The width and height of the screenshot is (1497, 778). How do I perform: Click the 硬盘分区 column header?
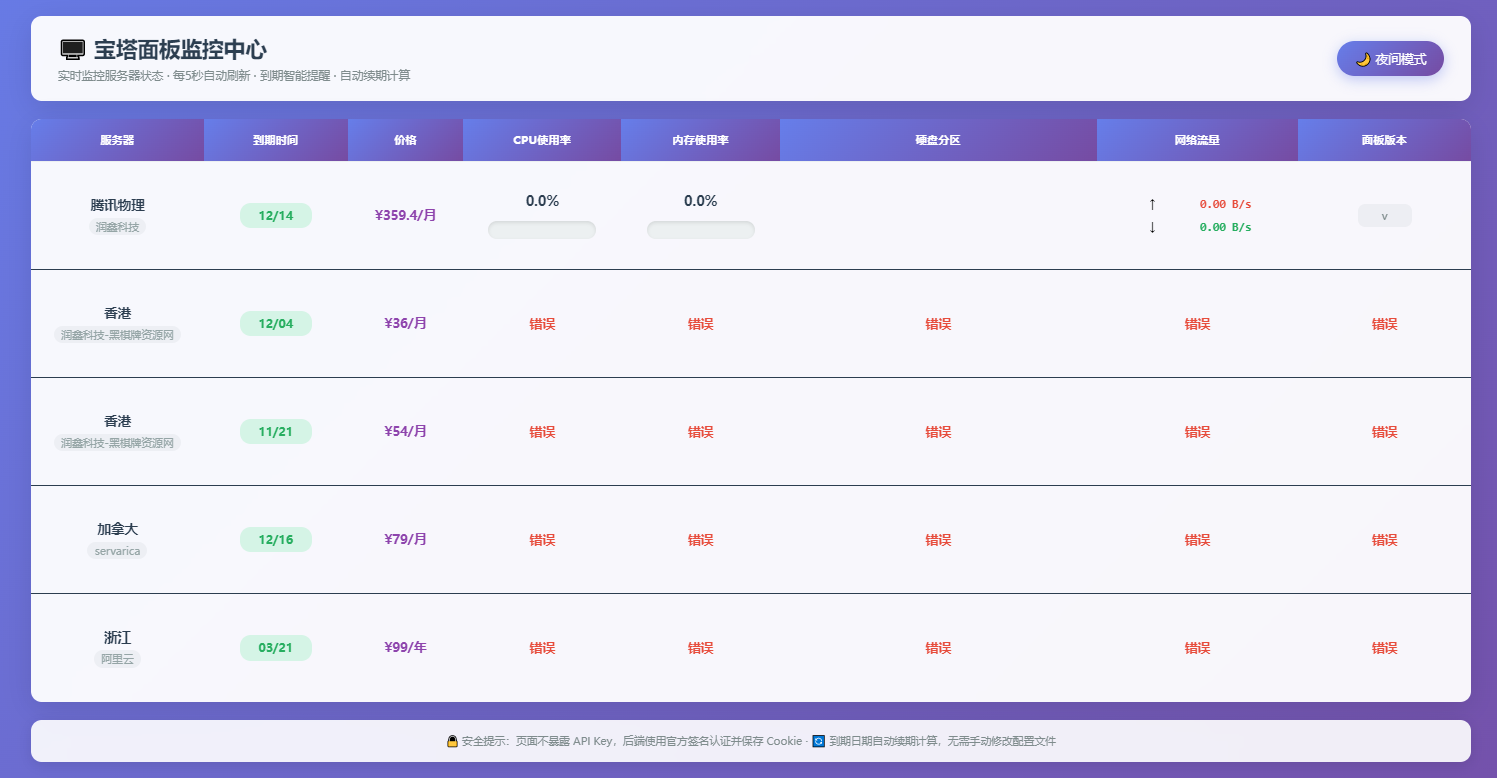[937, 140]
